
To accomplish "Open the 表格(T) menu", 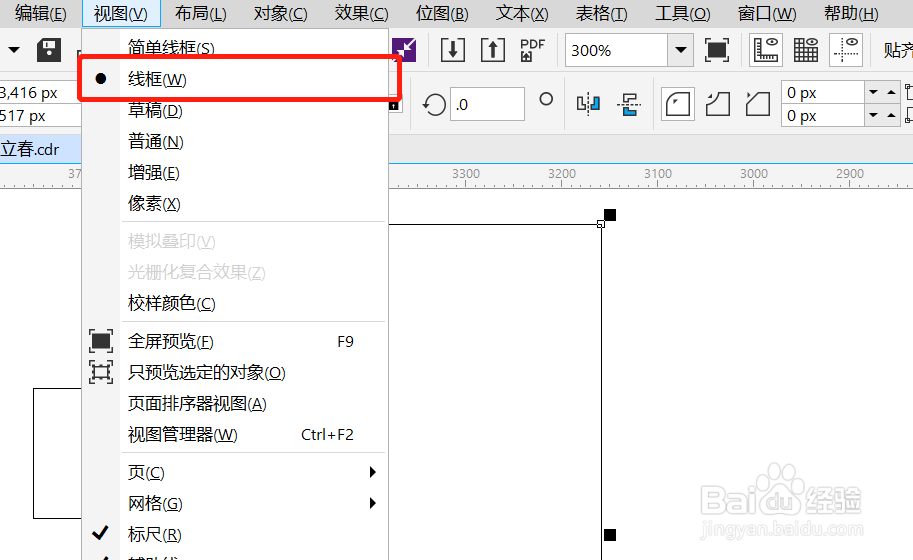I will (x=601, y=13).
